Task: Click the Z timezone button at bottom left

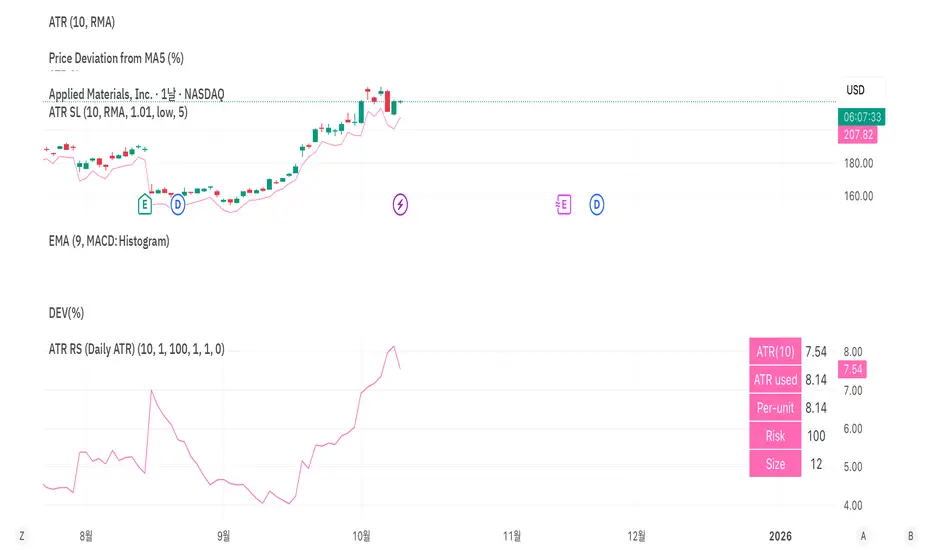Action: [x=21, y=535]
